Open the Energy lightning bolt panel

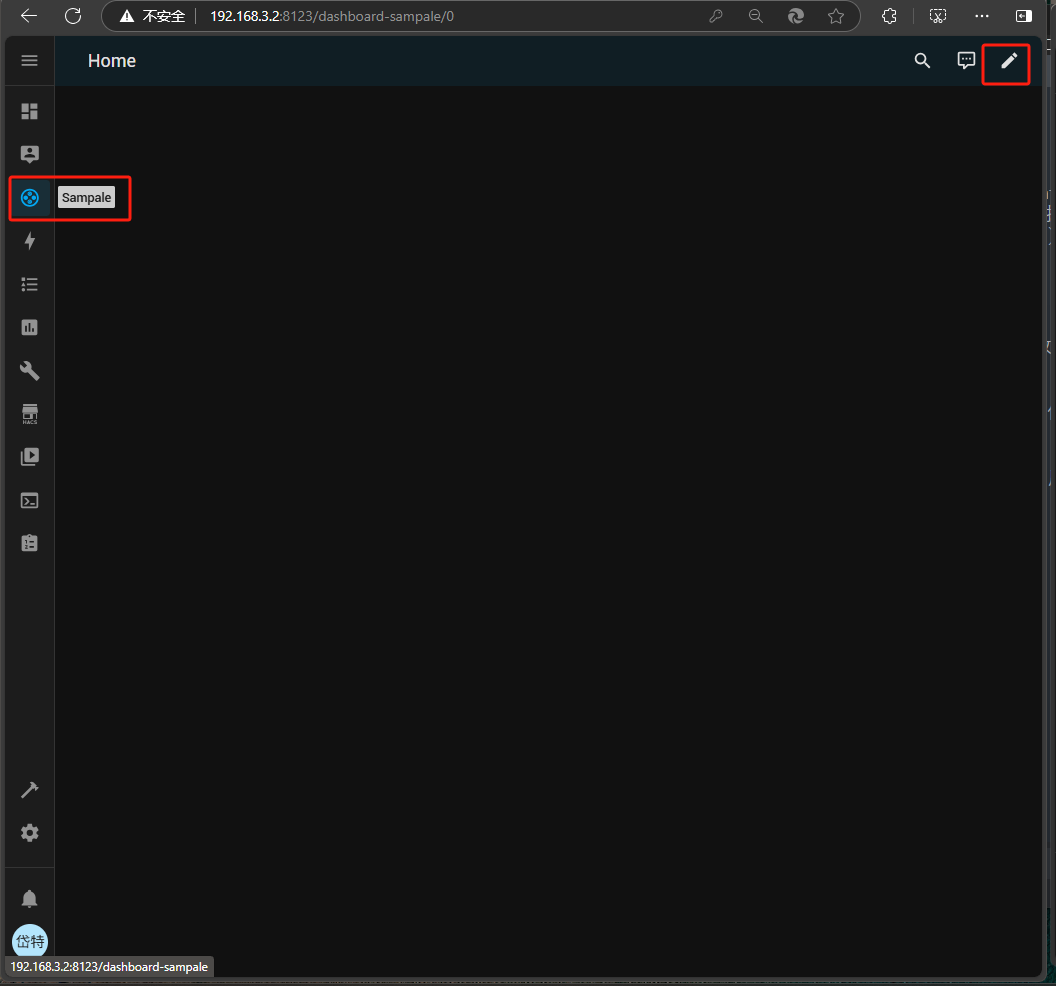(x=30, y=241)
